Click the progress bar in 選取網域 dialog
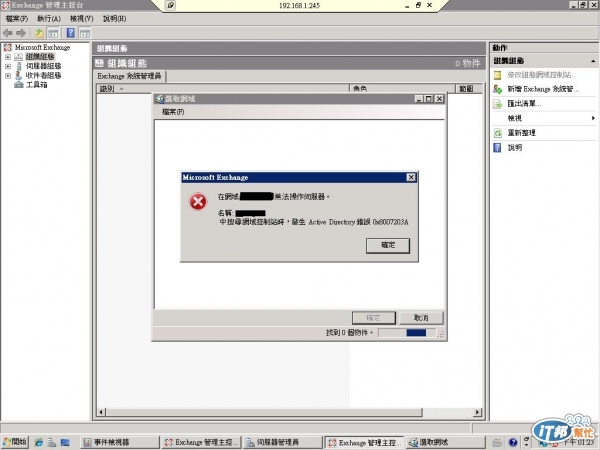This screenshot has height=450, width=600. (x=407, y=333)
